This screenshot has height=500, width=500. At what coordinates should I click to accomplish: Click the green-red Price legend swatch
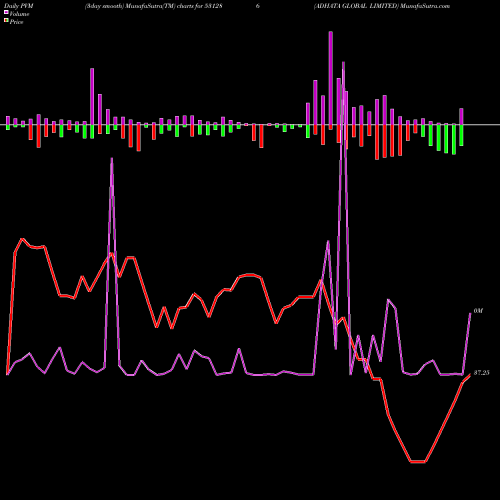[6, 21]
